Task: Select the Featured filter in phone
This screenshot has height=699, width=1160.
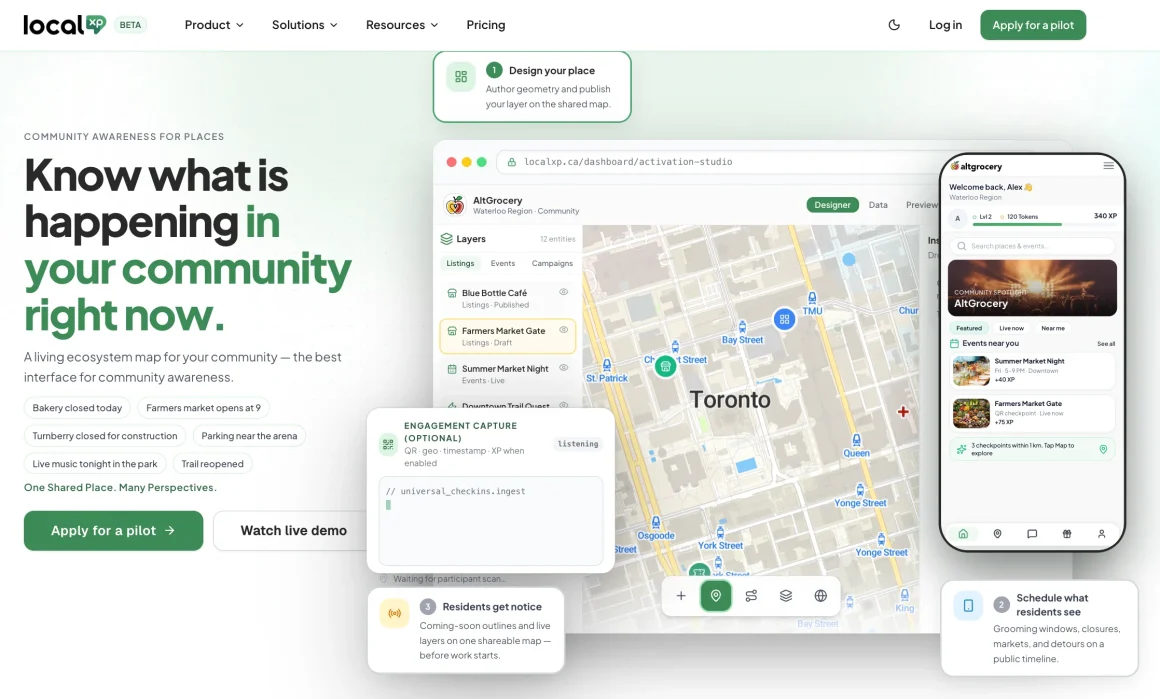Action: pyautogui.click(x=968, y=328)
